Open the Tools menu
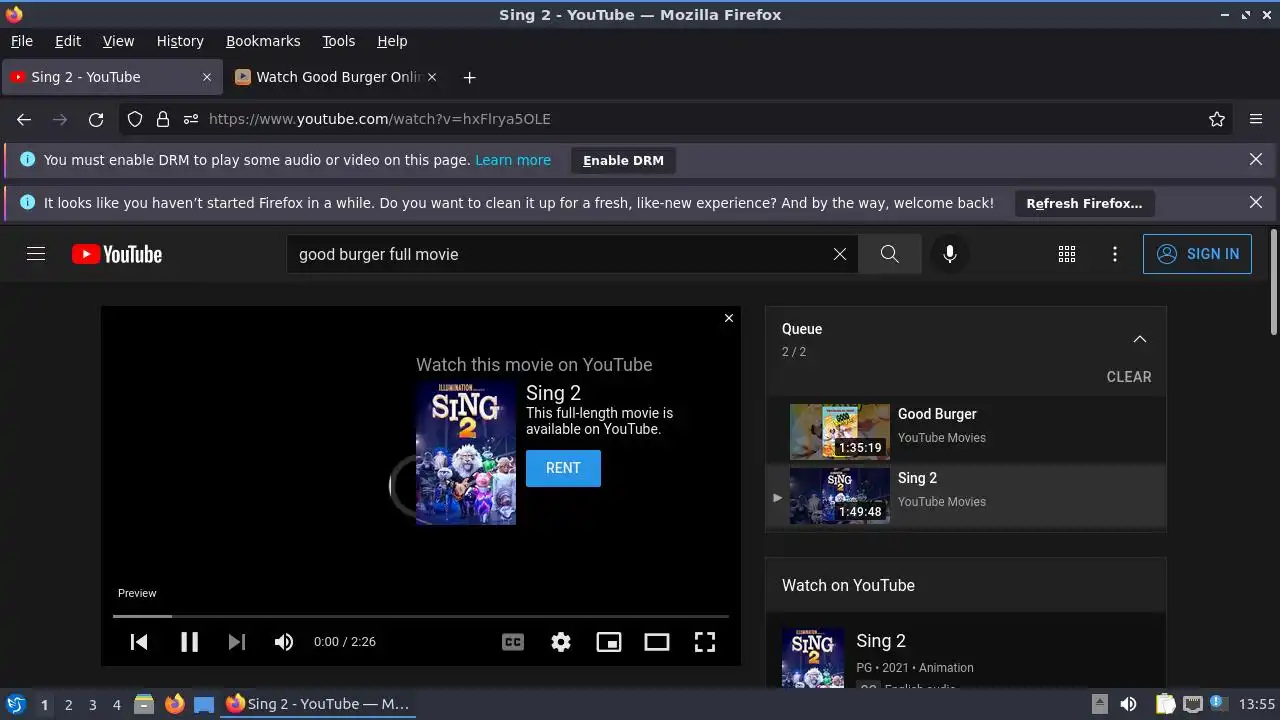This screenshot has width=1280, height=720. pyautogui.click(x=338, y=41)
